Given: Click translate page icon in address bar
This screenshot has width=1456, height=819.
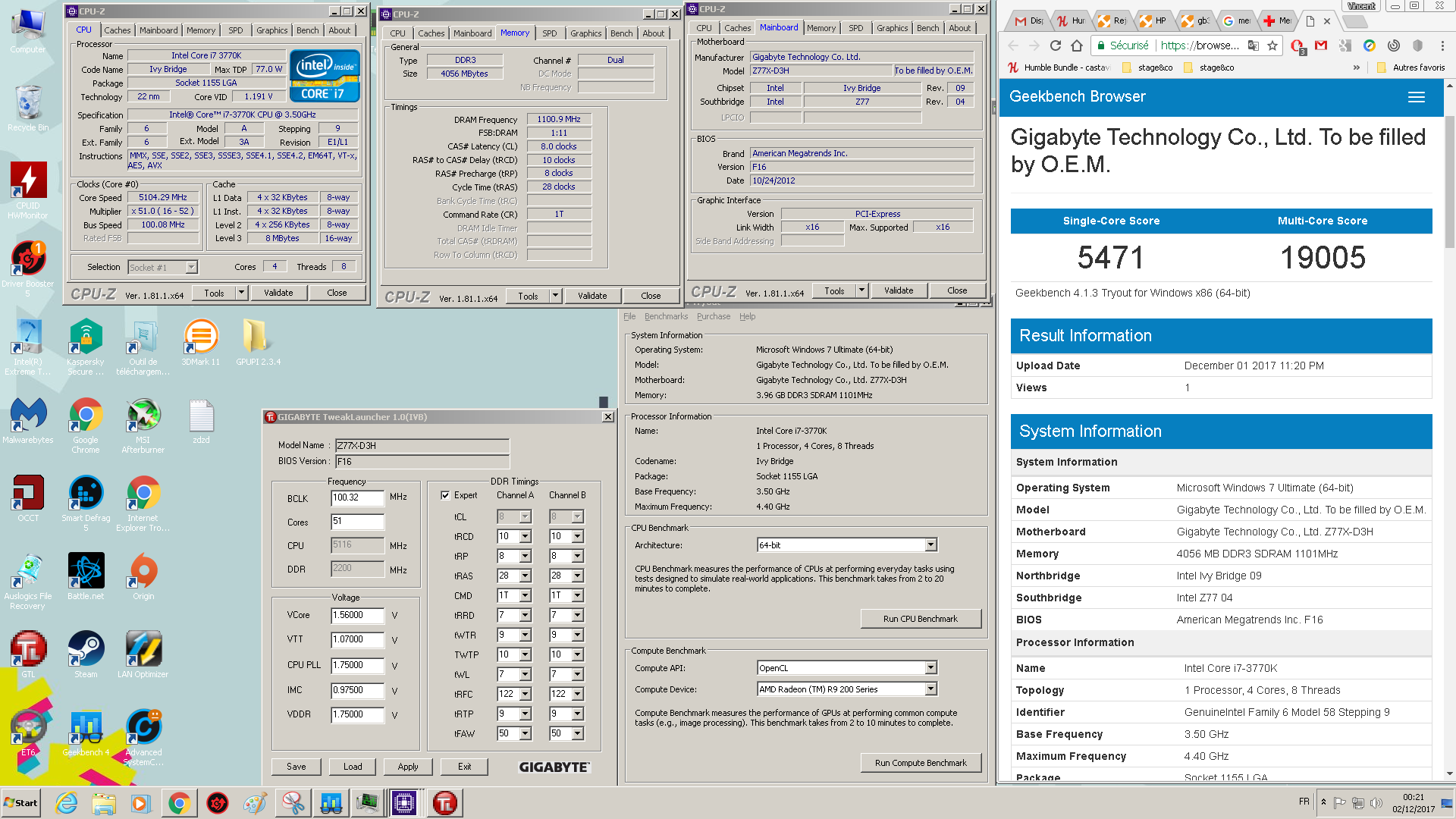Looking at the screenshot, I should point(1253,45).
